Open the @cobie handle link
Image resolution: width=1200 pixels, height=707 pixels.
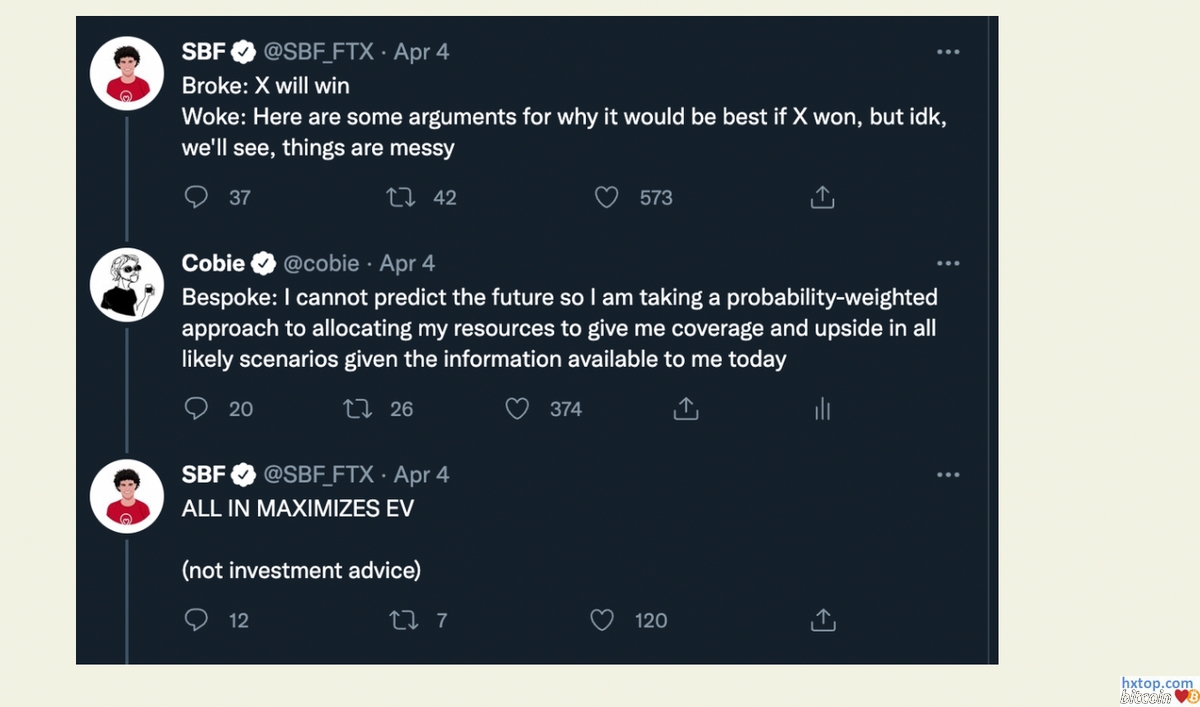321,263
